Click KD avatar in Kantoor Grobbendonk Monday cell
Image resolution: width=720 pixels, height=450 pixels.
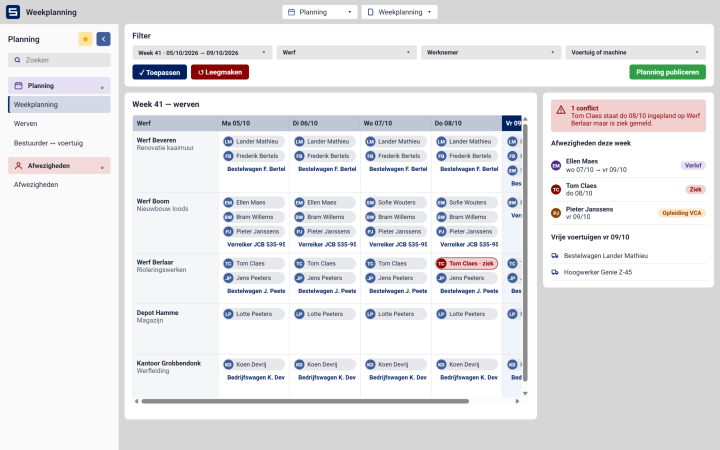click(228, 365)
